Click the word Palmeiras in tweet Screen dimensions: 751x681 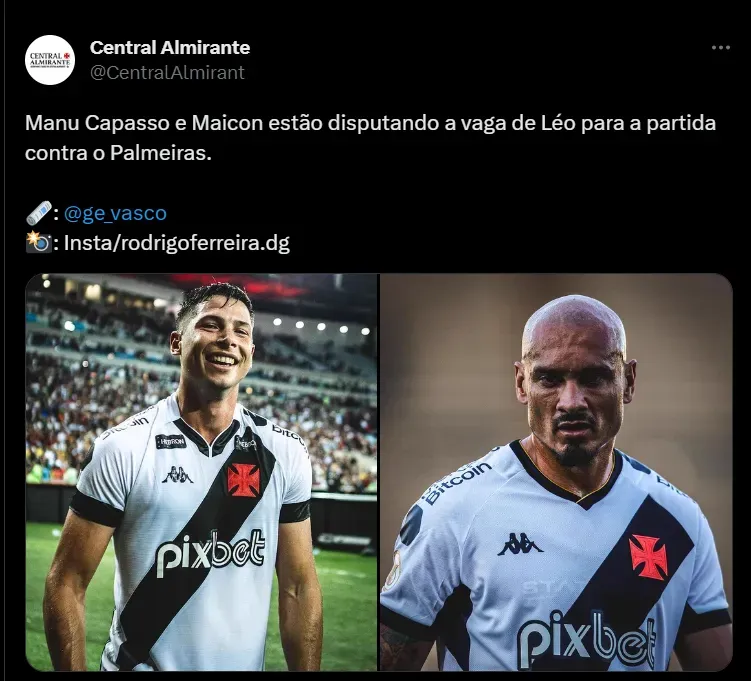coord(160,153)
